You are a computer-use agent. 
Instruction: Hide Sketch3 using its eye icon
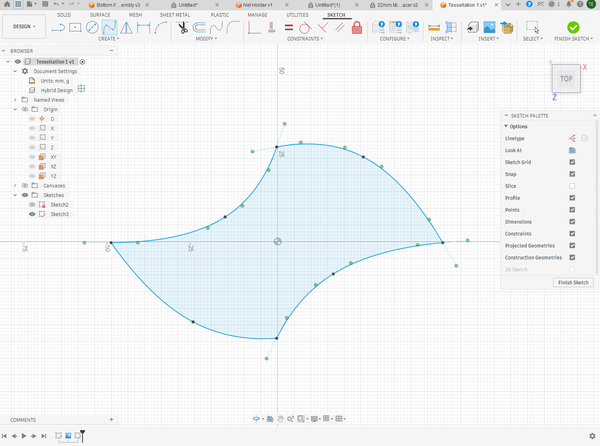pos(32,214)
